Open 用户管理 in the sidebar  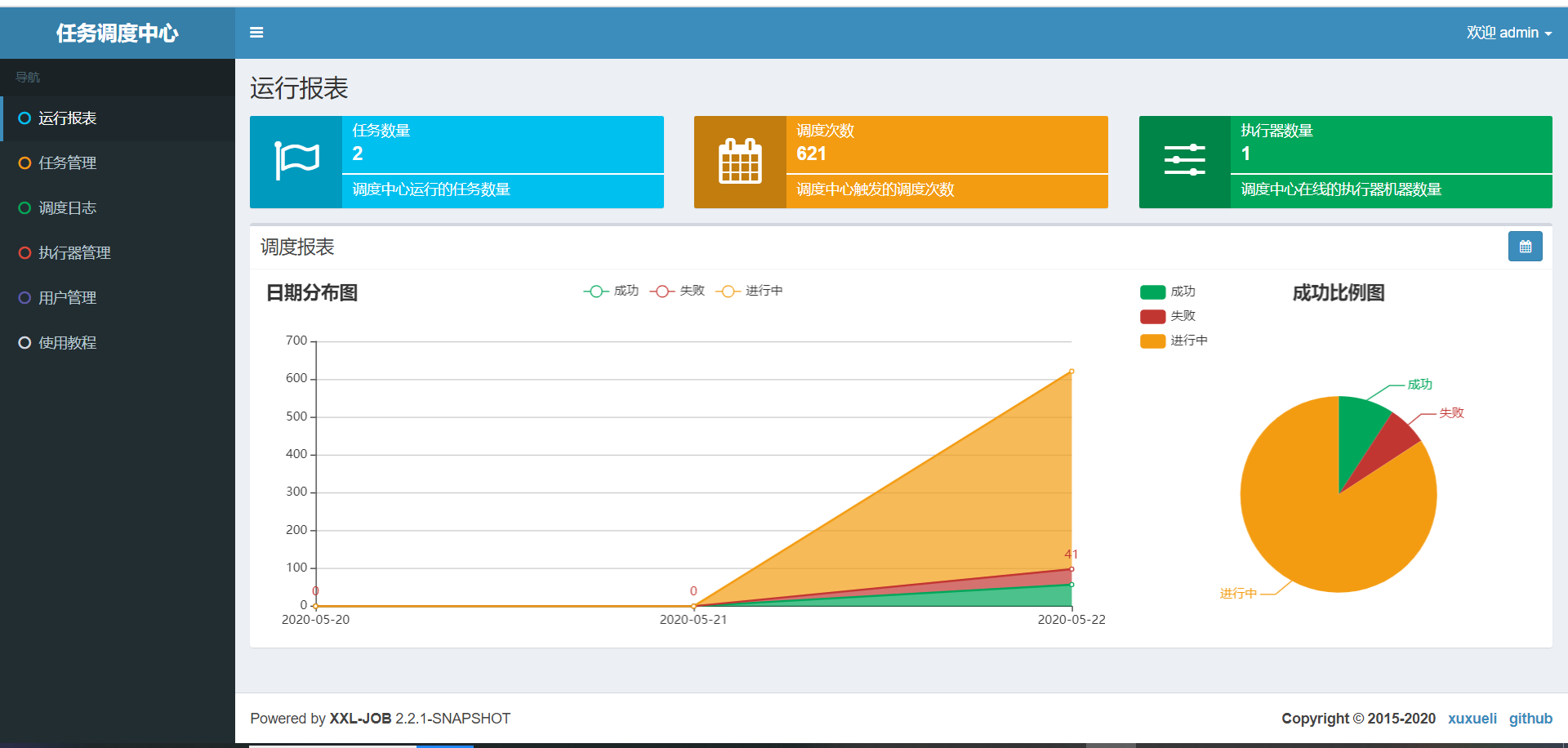pyautogui.click(x=118, y=298)
